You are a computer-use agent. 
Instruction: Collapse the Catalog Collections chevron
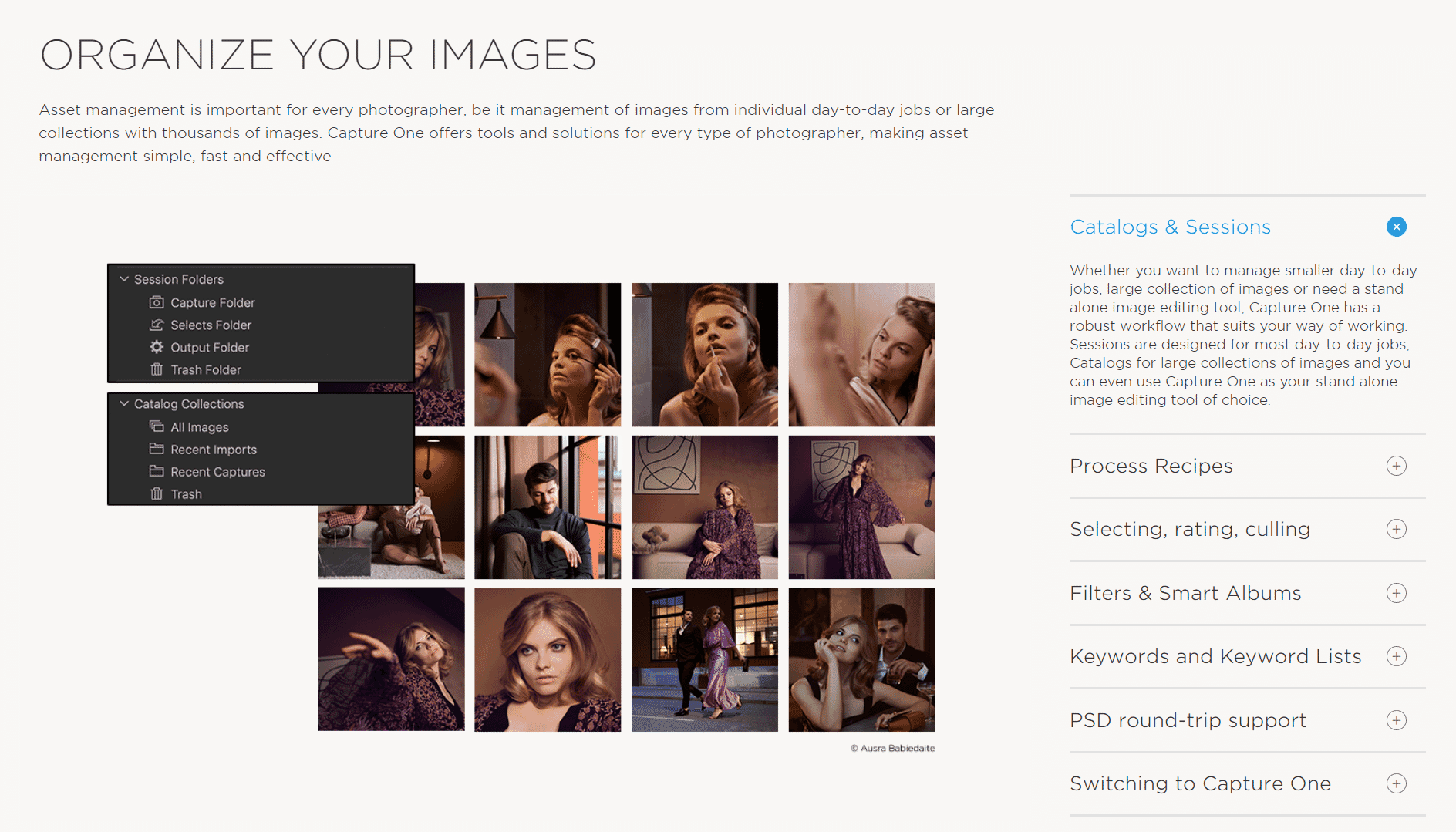coord(124,403)
